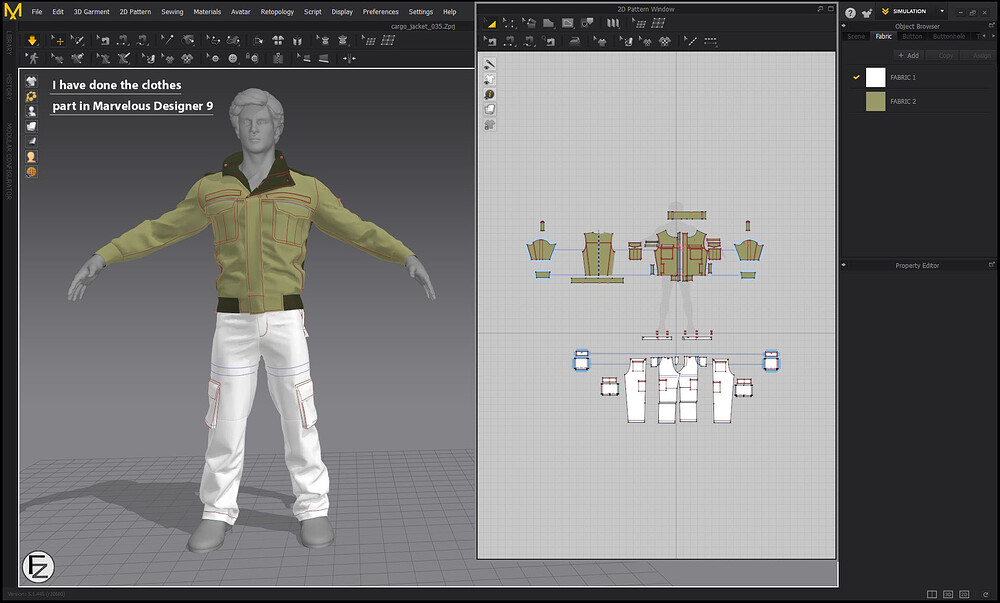This screenshot has width=1000, height=603.
Task: Open the HISTORY side panel
Action: point(9,87)
